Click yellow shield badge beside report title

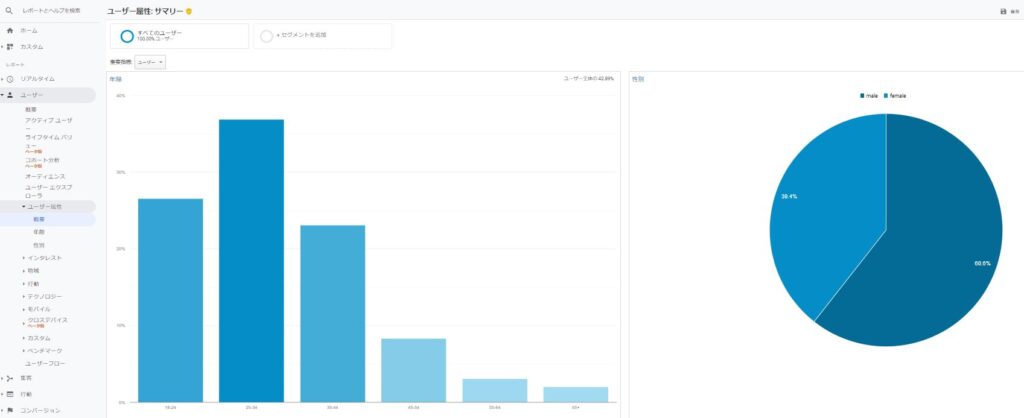pos(189,12)
